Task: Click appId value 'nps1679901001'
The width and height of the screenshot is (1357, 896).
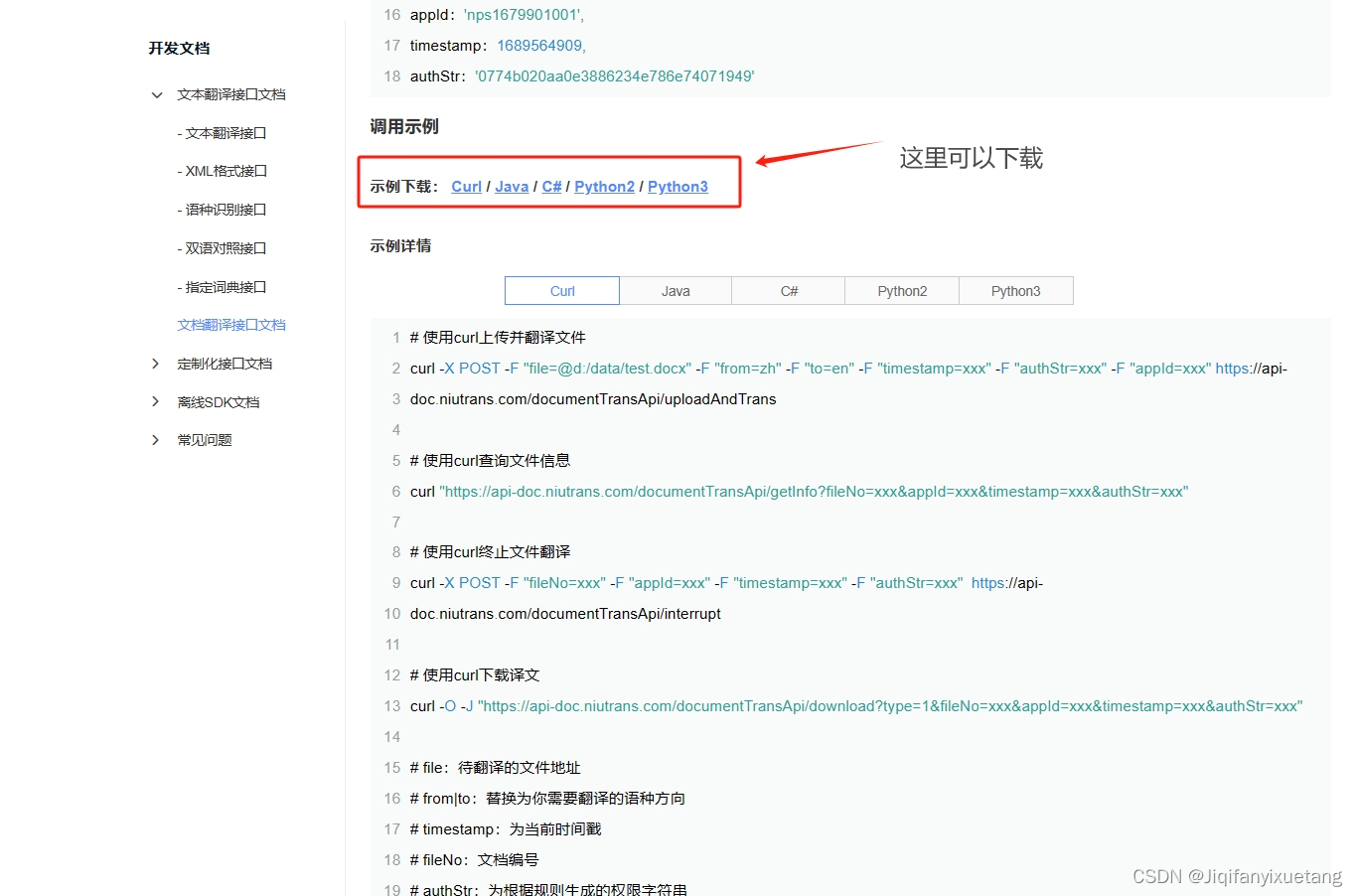Action: [524, 15]
